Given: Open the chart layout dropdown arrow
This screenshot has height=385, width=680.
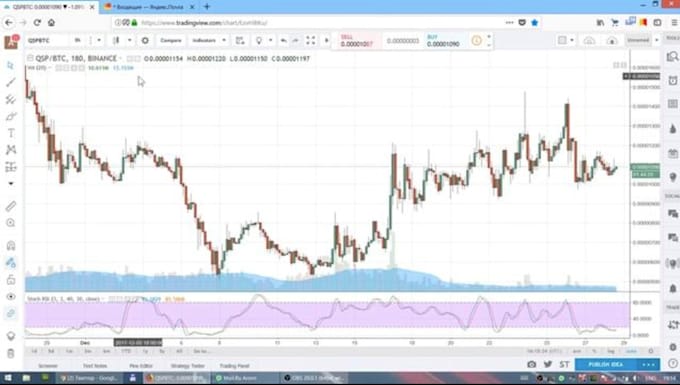Looking at the screenshot, I should tap(572, 40).
